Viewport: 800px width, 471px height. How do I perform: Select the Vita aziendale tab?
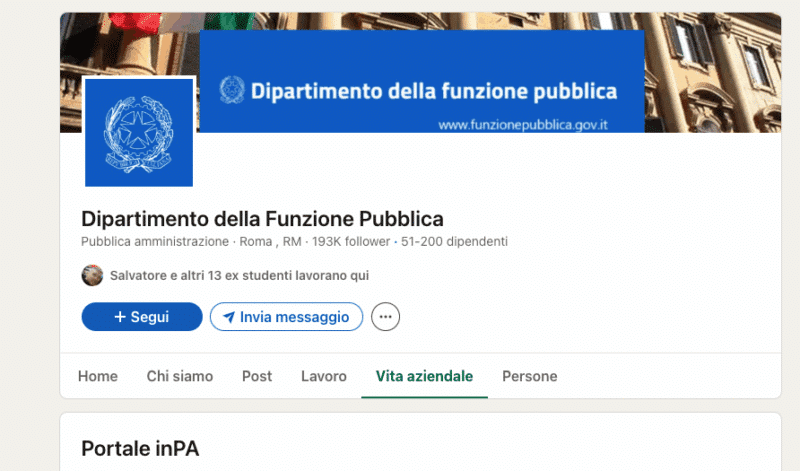424,377
